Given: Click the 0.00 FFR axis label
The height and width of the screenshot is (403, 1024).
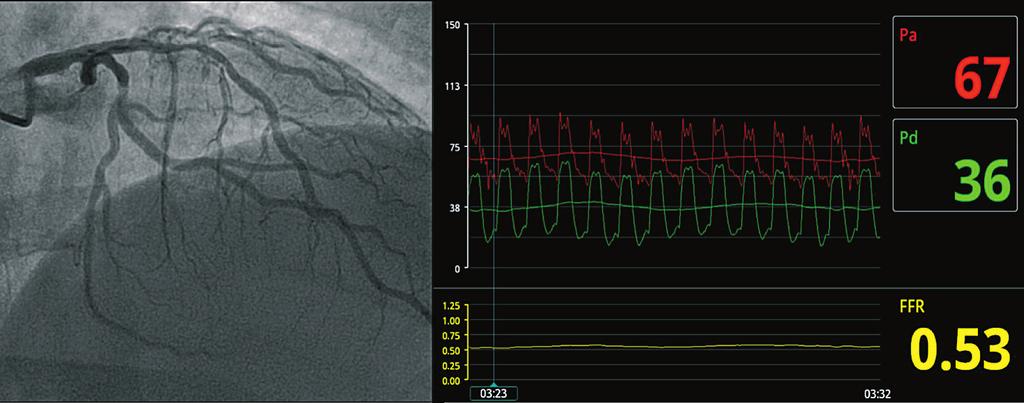Looking at the screenshot, I should coord(452,380).
